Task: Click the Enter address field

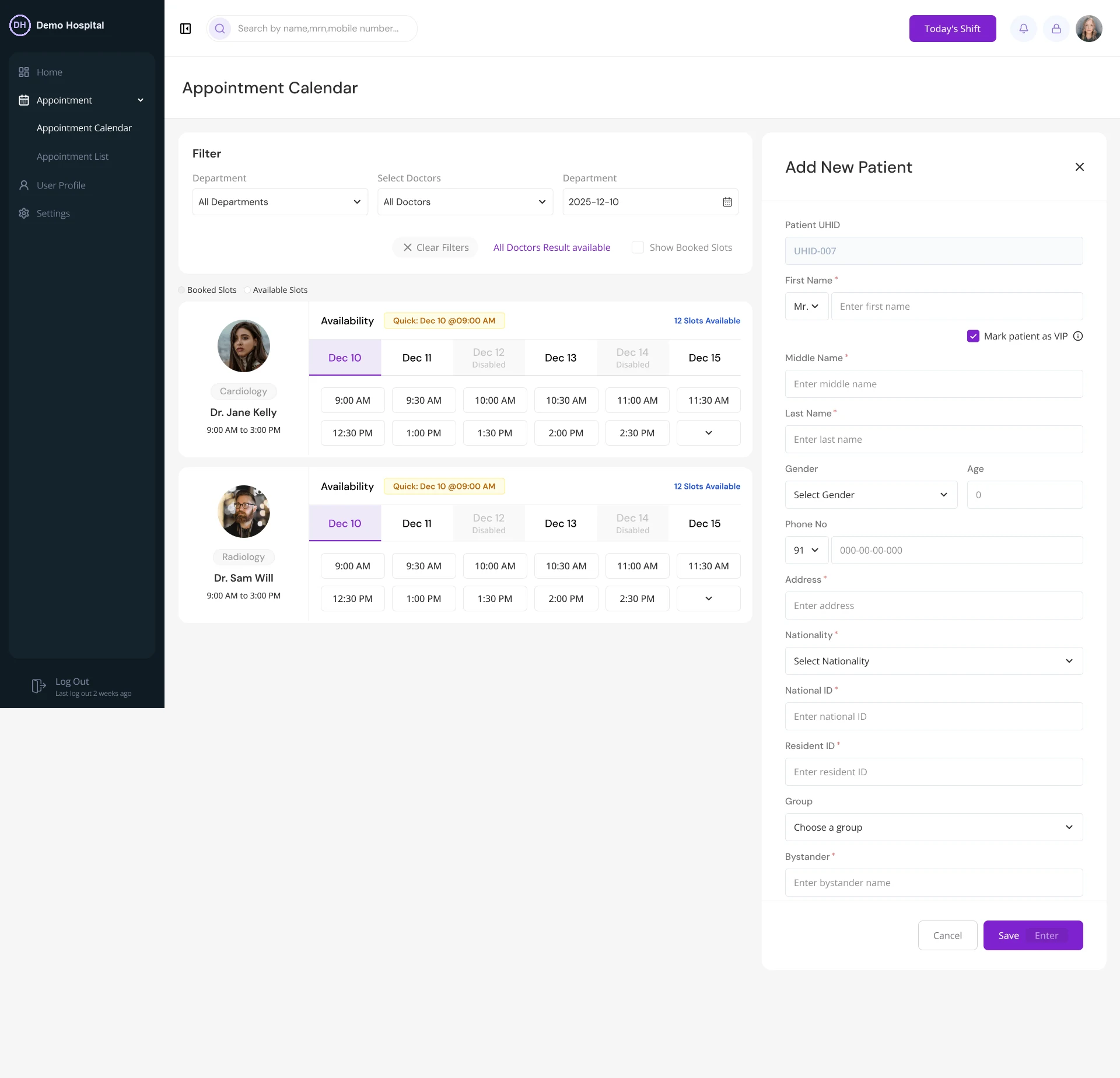Action: click(934, 605)
